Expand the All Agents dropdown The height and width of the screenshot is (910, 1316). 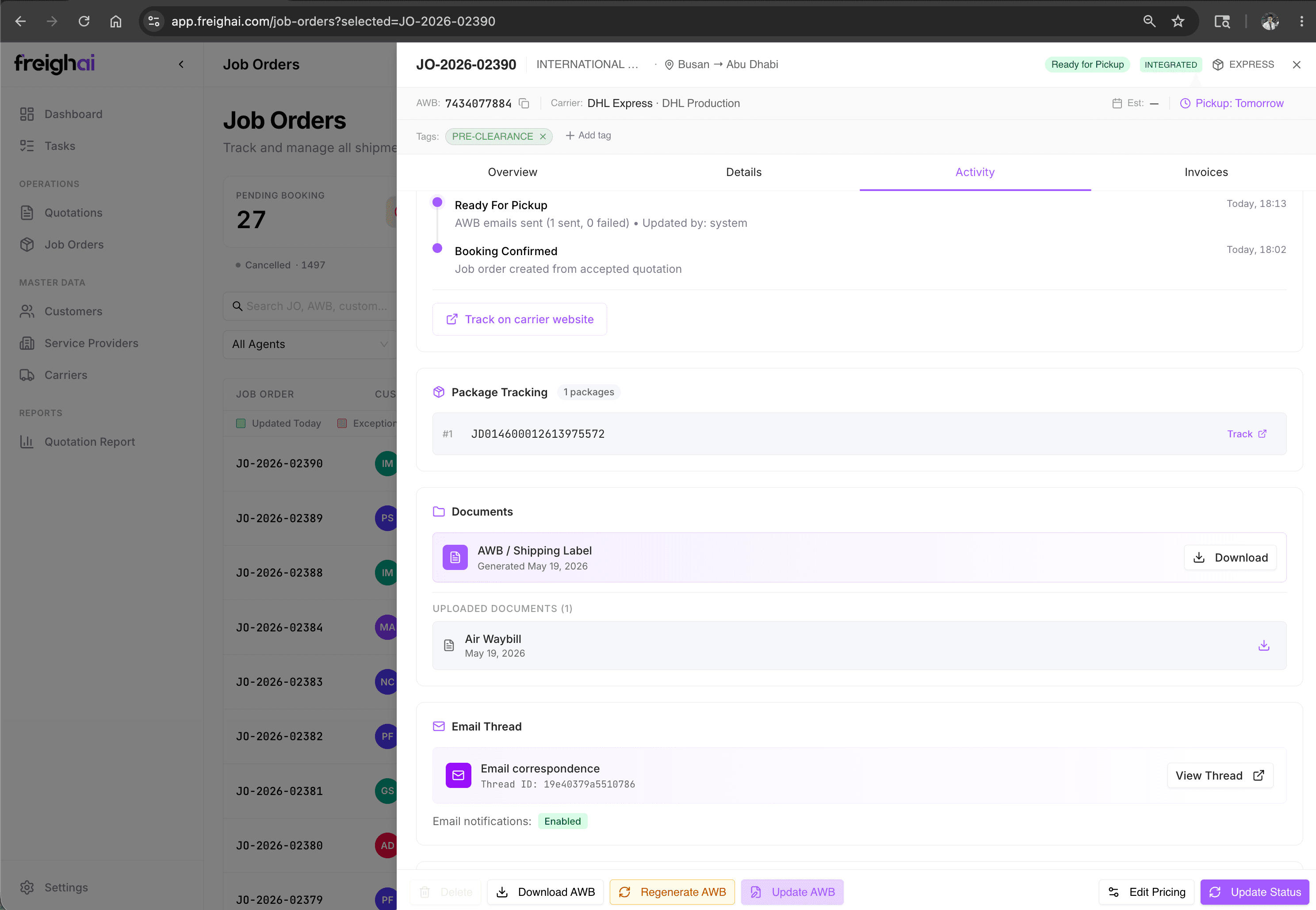click(310, 344)
